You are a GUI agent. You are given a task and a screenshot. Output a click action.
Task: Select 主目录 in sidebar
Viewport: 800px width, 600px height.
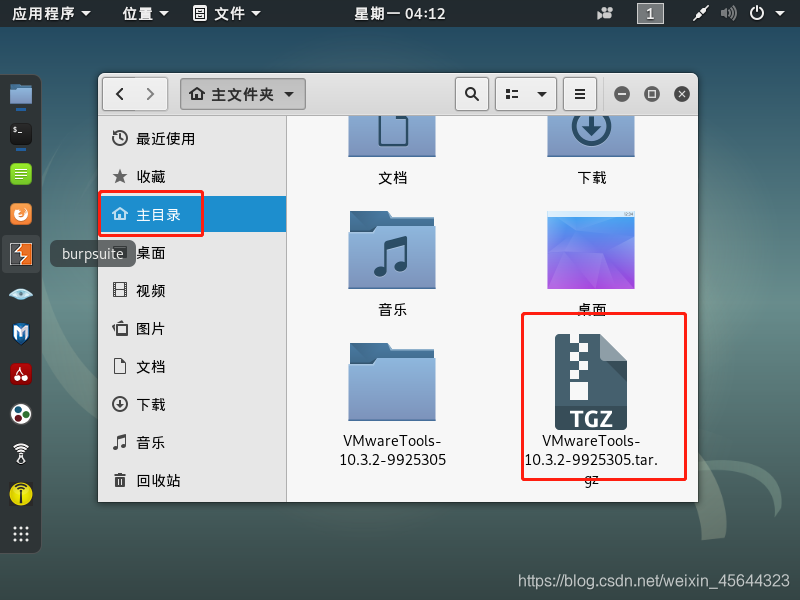tap(192, 214)
